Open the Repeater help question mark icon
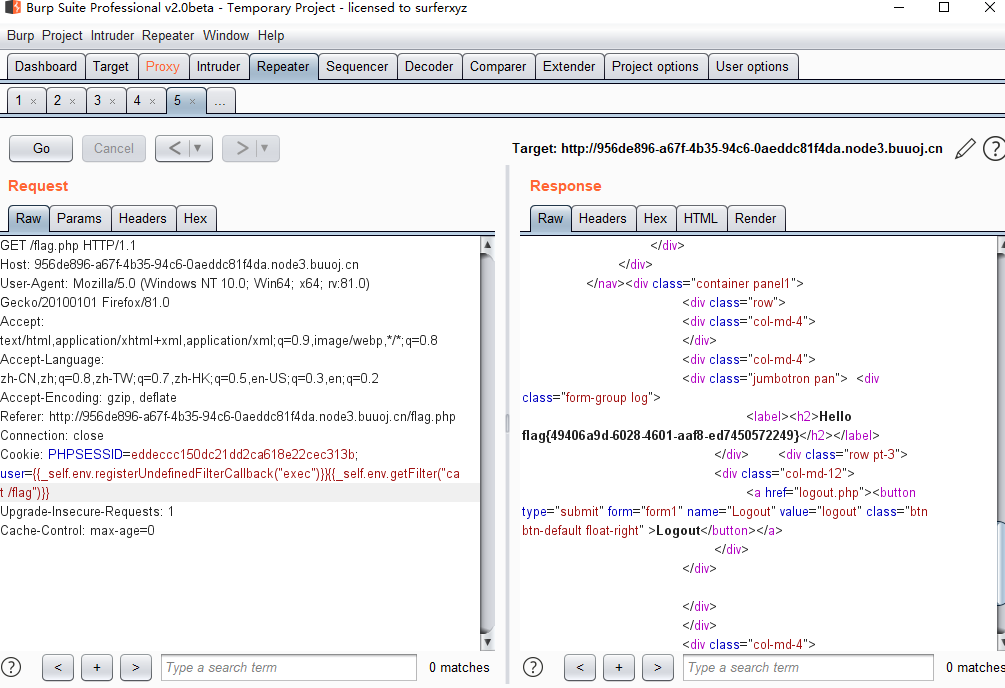 [995, 149]
